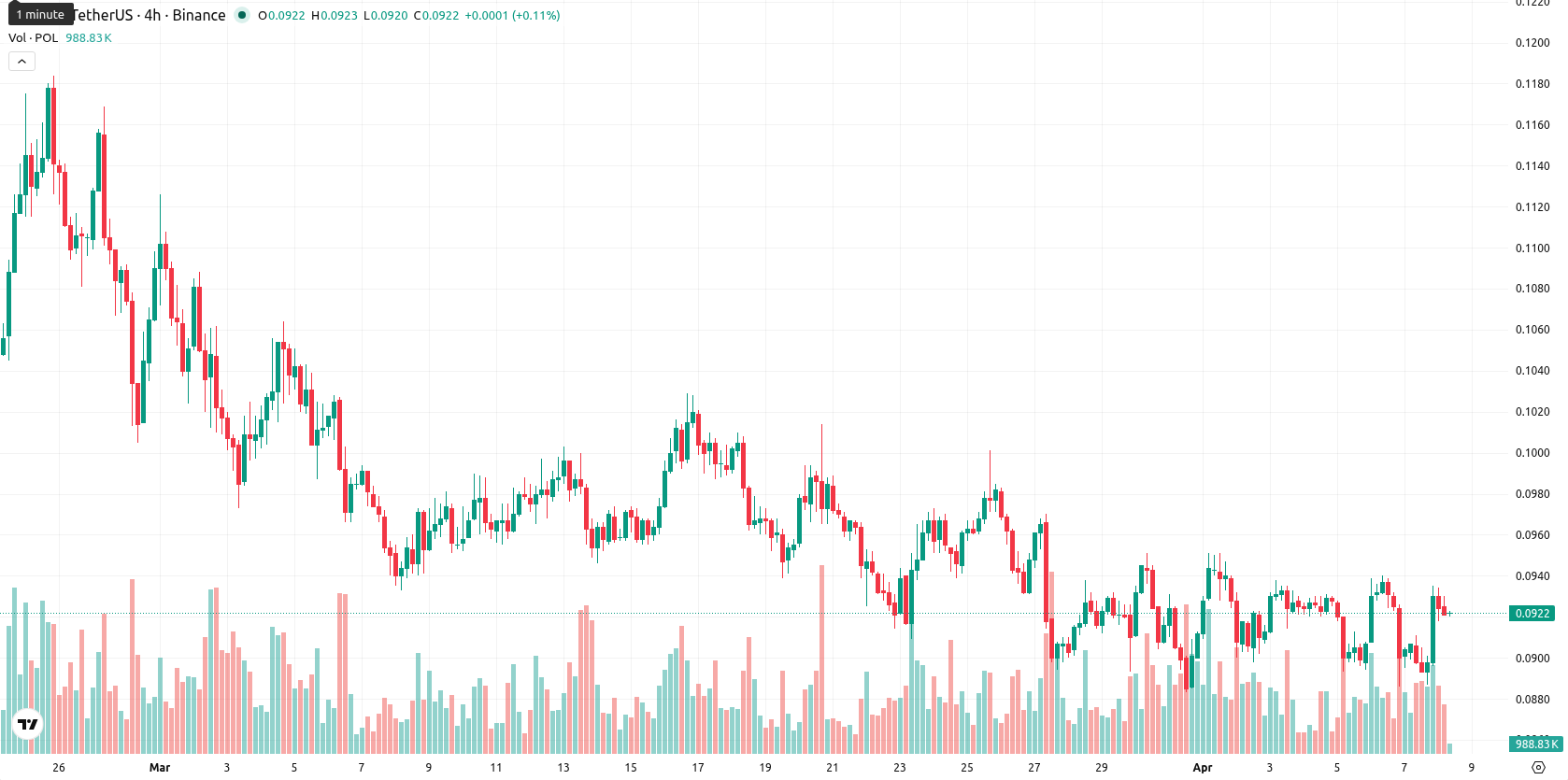1568x780 pixels.
Task: Click the green market status dot
Action: tap(242, 15)
